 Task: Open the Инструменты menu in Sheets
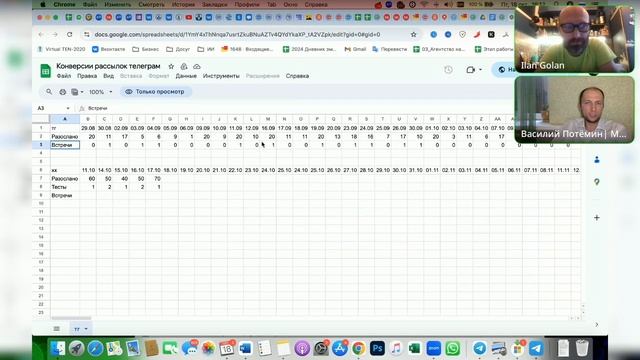click(x=221, y=76)
